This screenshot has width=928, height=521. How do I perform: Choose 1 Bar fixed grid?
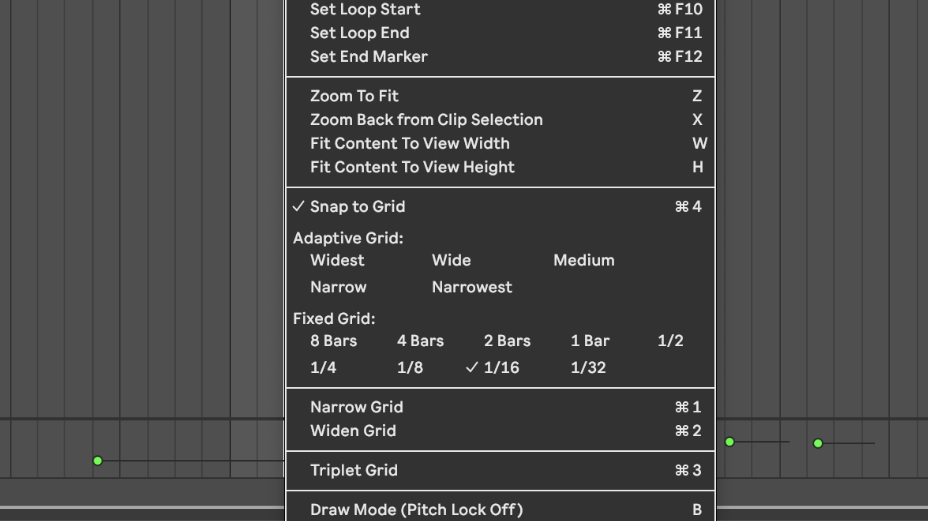pos(590,341)
